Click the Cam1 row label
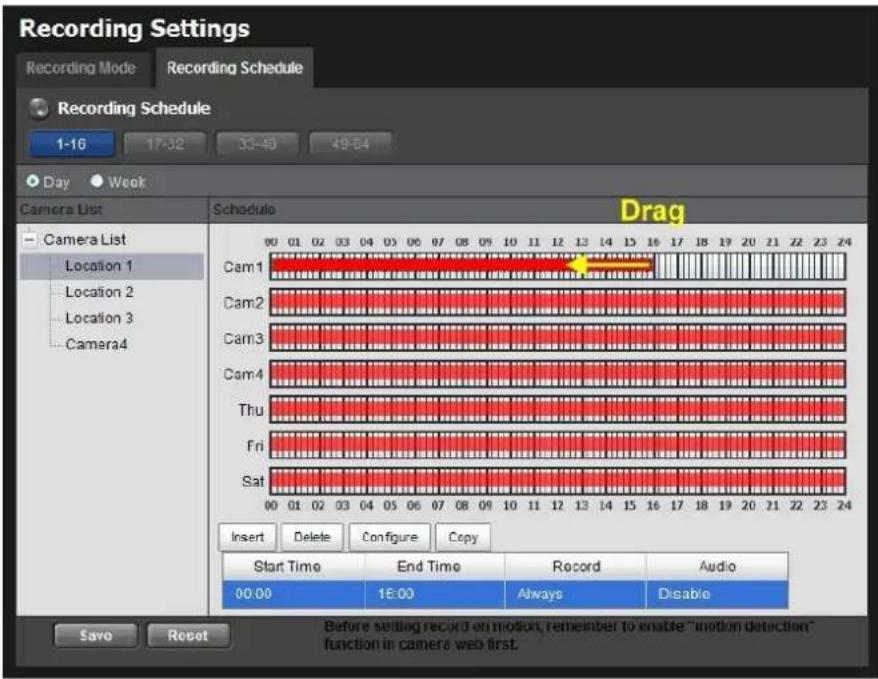The height and width of the screenshot is (679, 878). pyautogui.click(x=243, y=267)
